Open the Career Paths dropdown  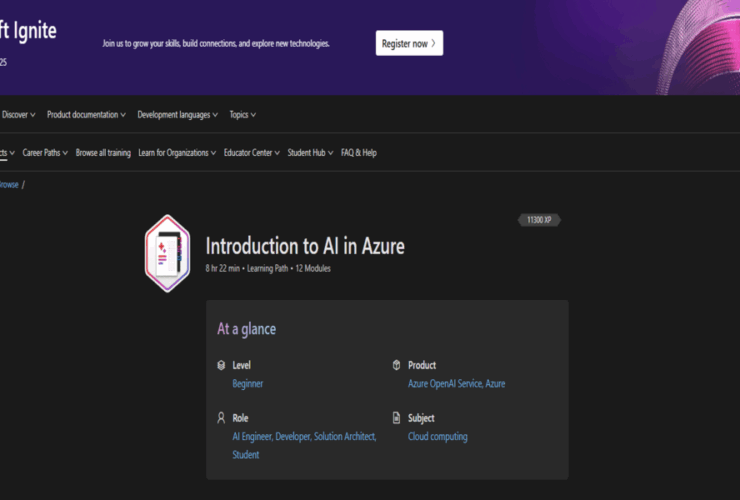point(45,153)
